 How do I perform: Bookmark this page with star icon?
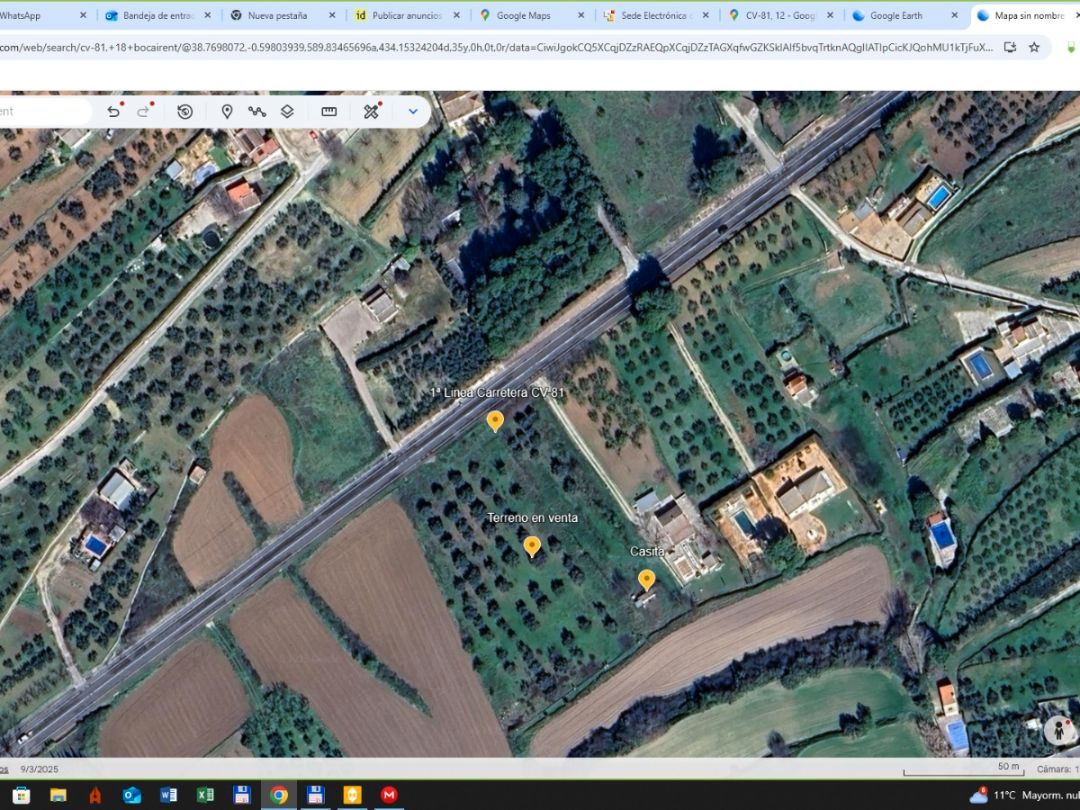click(1034, 47)
